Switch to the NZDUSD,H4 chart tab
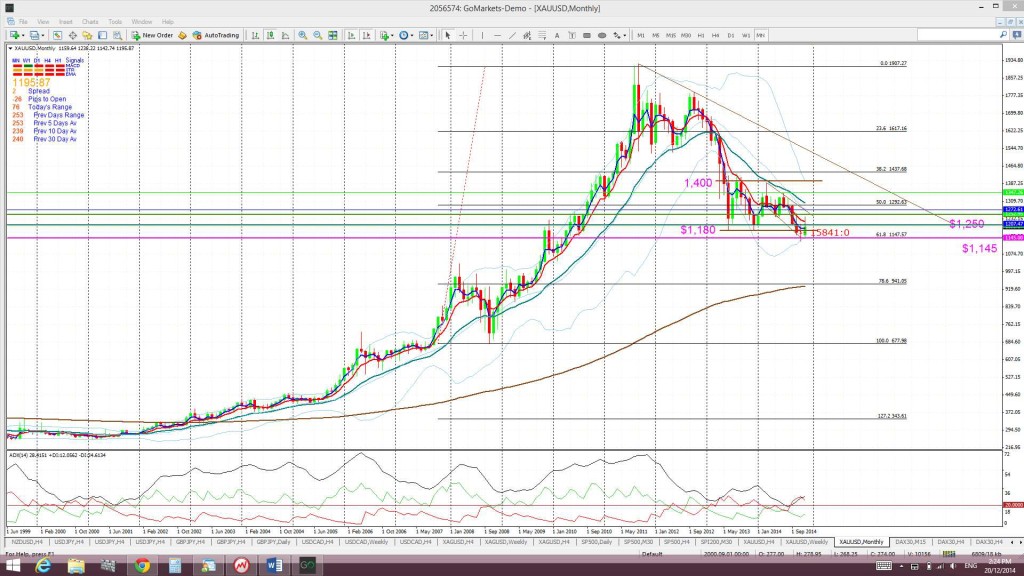1024x576 pixels. [x=27, y=542]
